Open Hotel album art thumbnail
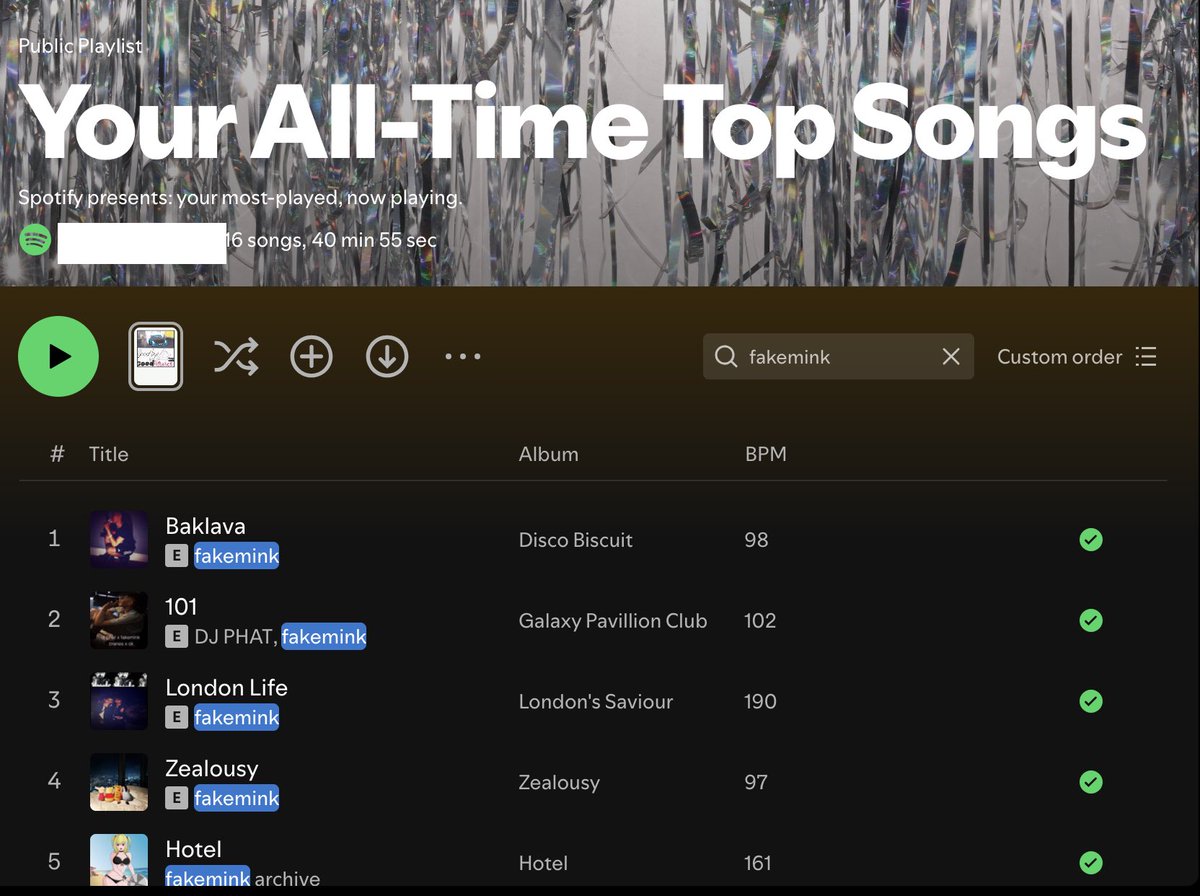 pyautogui.click(x=119, y=860)
